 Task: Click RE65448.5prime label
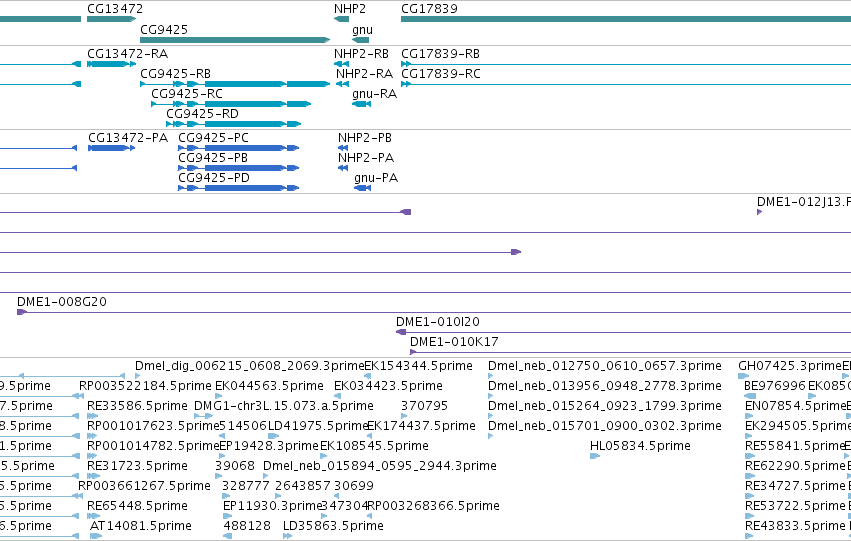[137, 506]
